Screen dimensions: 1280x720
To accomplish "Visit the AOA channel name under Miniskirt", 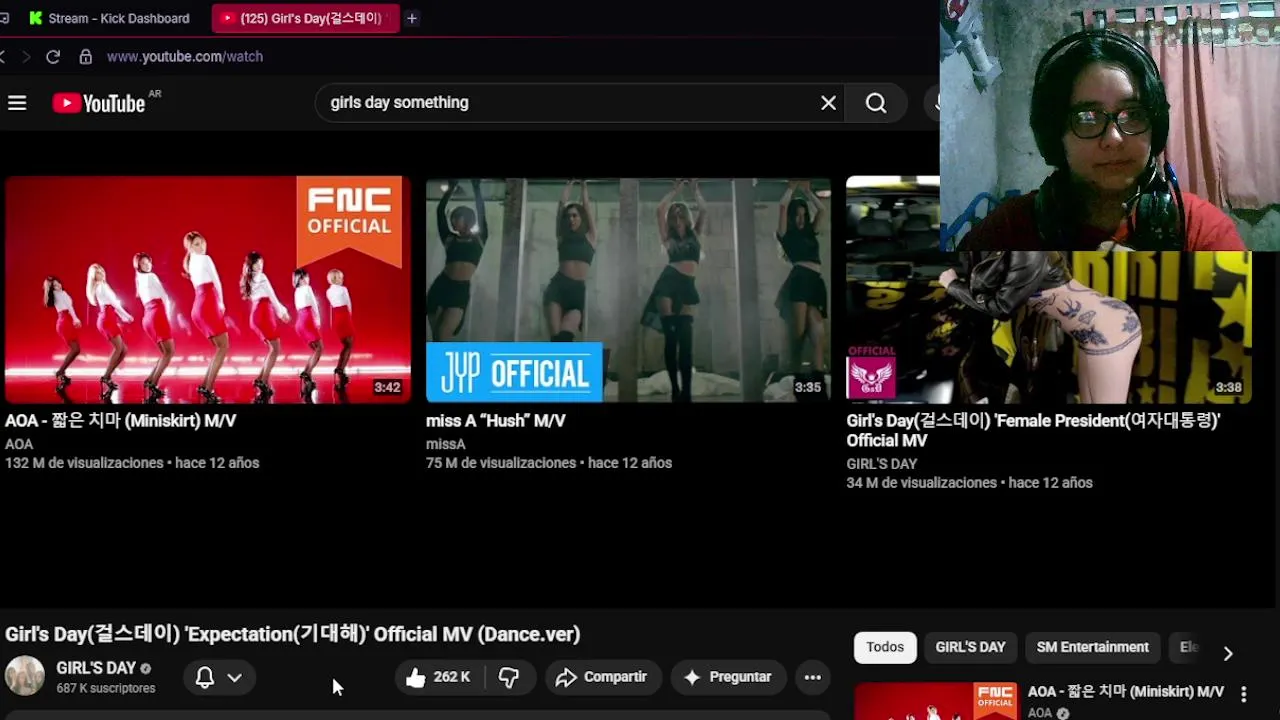I will pyautogui.click(x=19, y=444).
